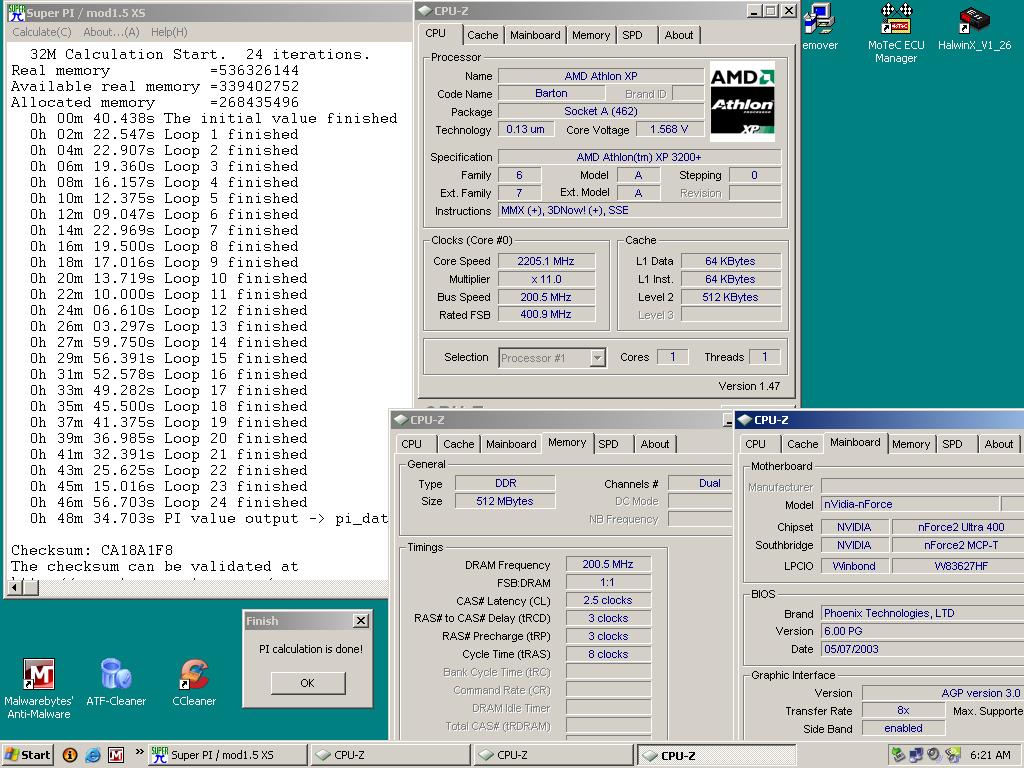
Task: Click the 'PI value output' line
Action: (x=209, y=519)
